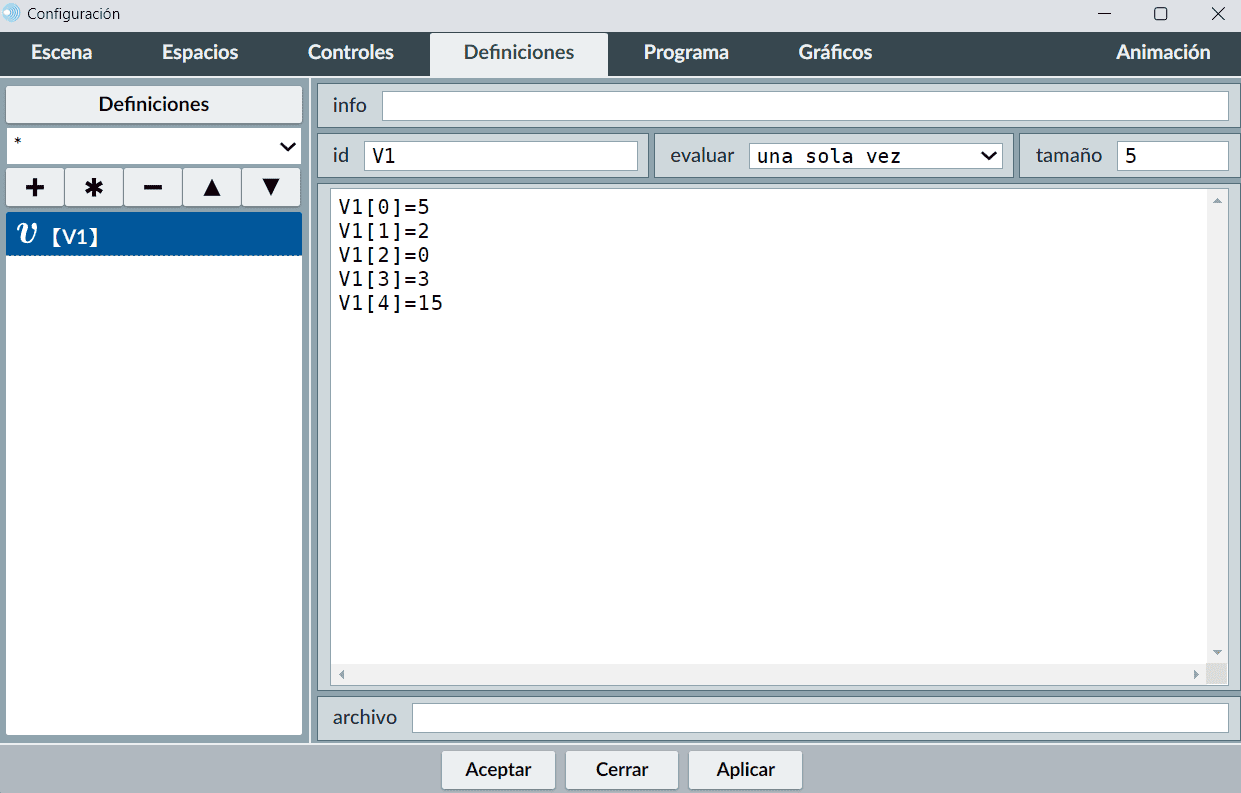Focus the tamaño input field
The height and width of the screenshot is (793, 1241).
(1171, 156)
